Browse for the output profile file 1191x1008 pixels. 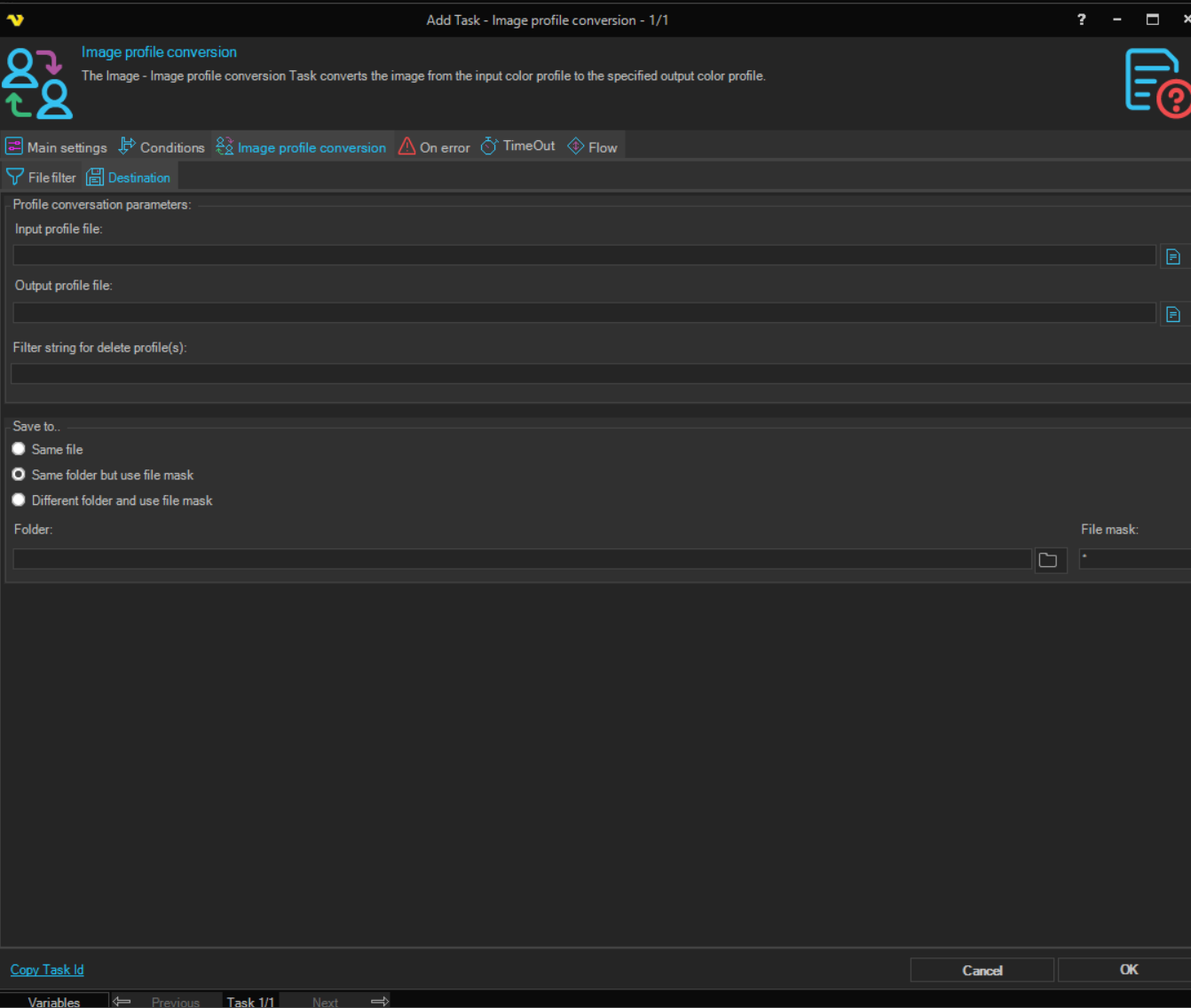(x=1172, y=314)
